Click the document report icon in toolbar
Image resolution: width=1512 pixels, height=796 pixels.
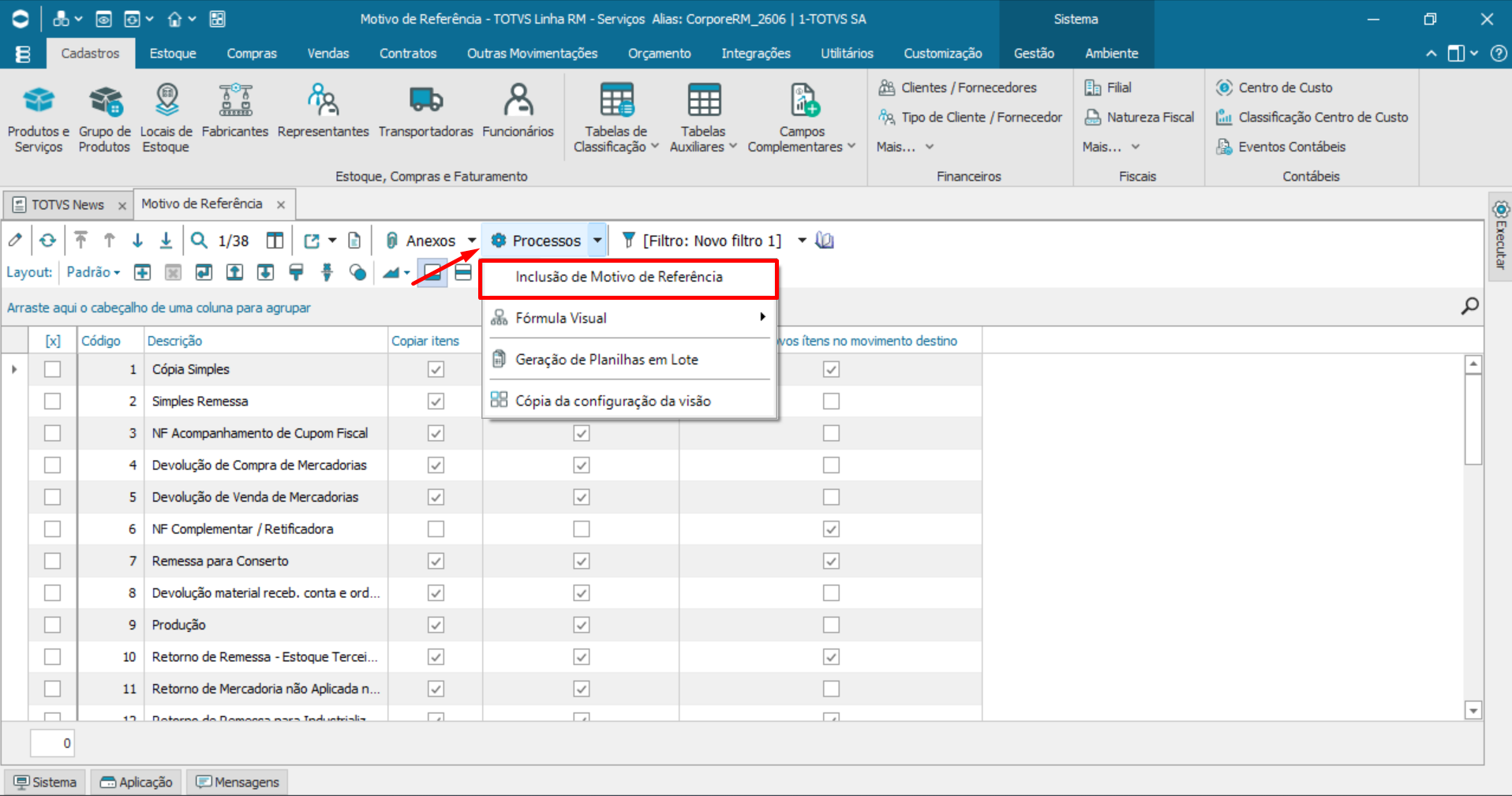(x=355, y=240)
